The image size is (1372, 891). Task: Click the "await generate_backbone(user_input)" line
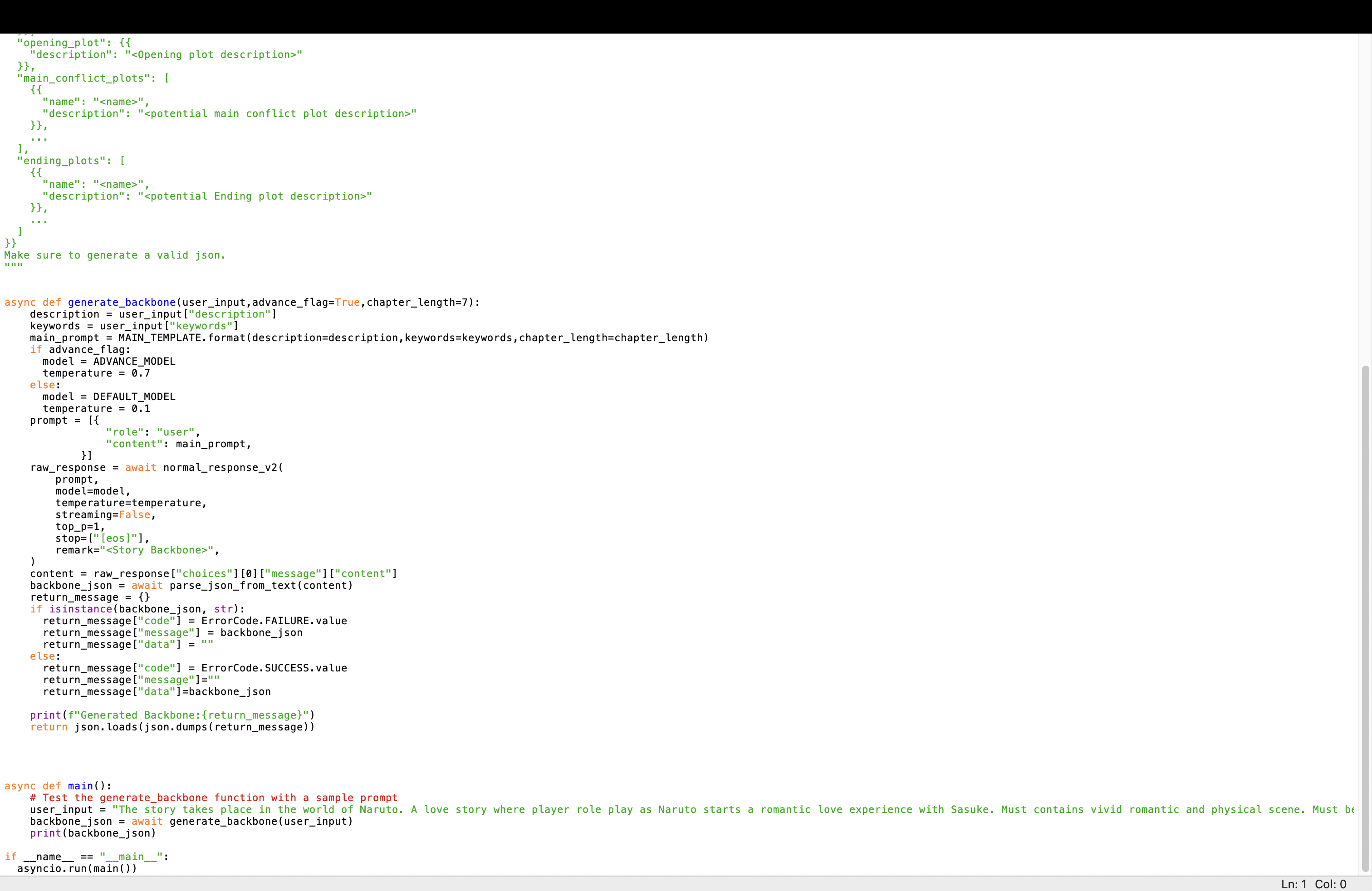pyautogui.click(x=191, y=821)
